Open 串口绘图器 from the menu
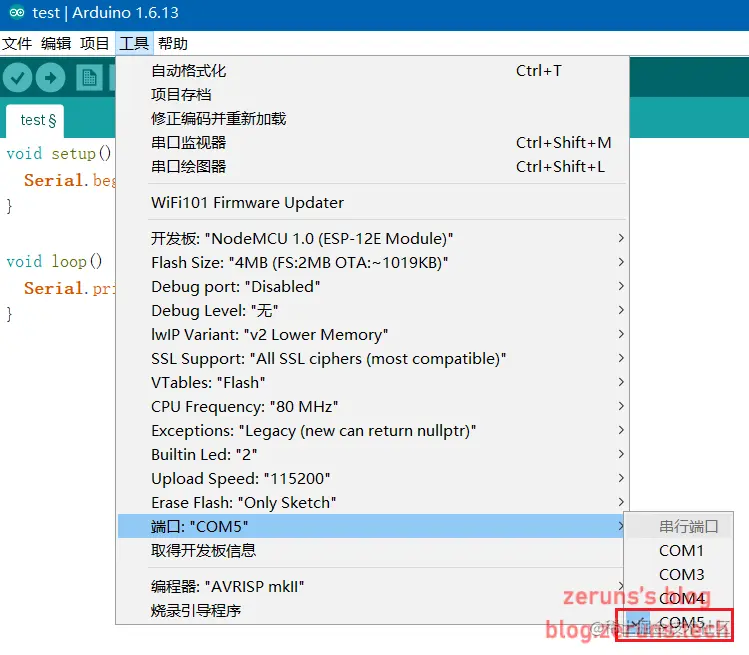Image resolution: width=749 pixels, height=655 pixels. [x=372, y=166]
